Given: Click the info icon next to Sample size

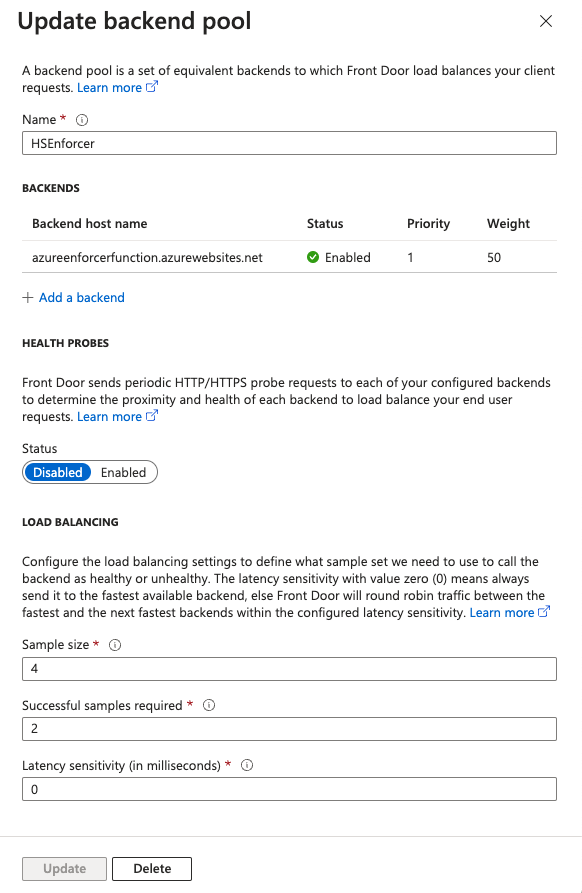Looking at the screenshot, I should click(115, 645).
